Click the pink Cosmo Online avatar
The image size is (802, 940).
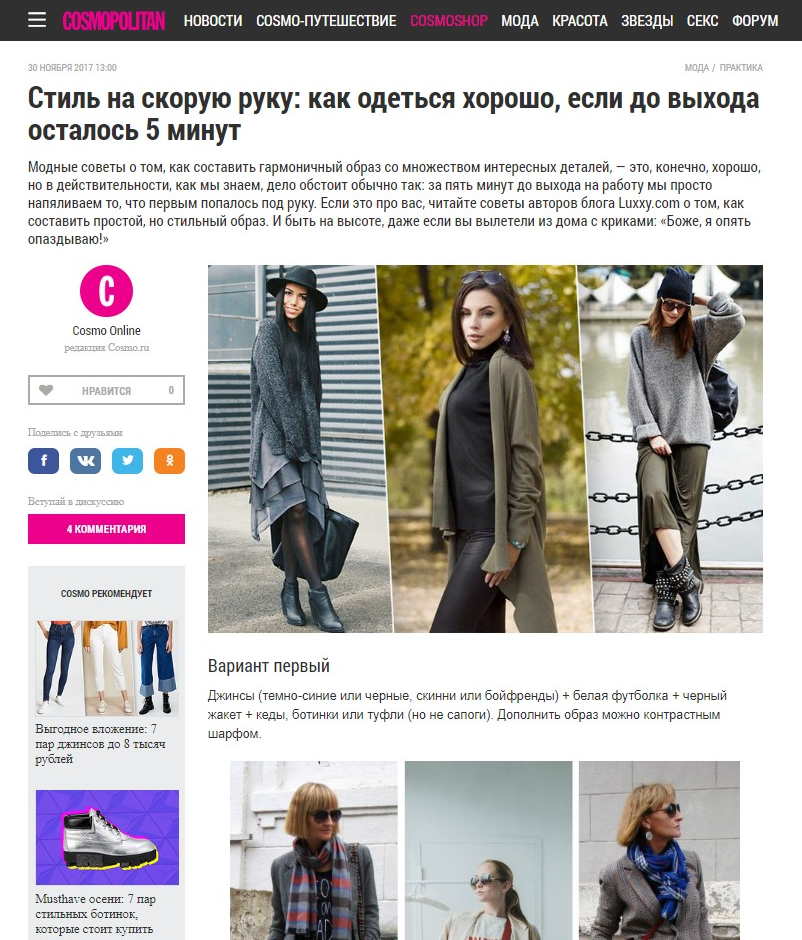coord(106,291)
